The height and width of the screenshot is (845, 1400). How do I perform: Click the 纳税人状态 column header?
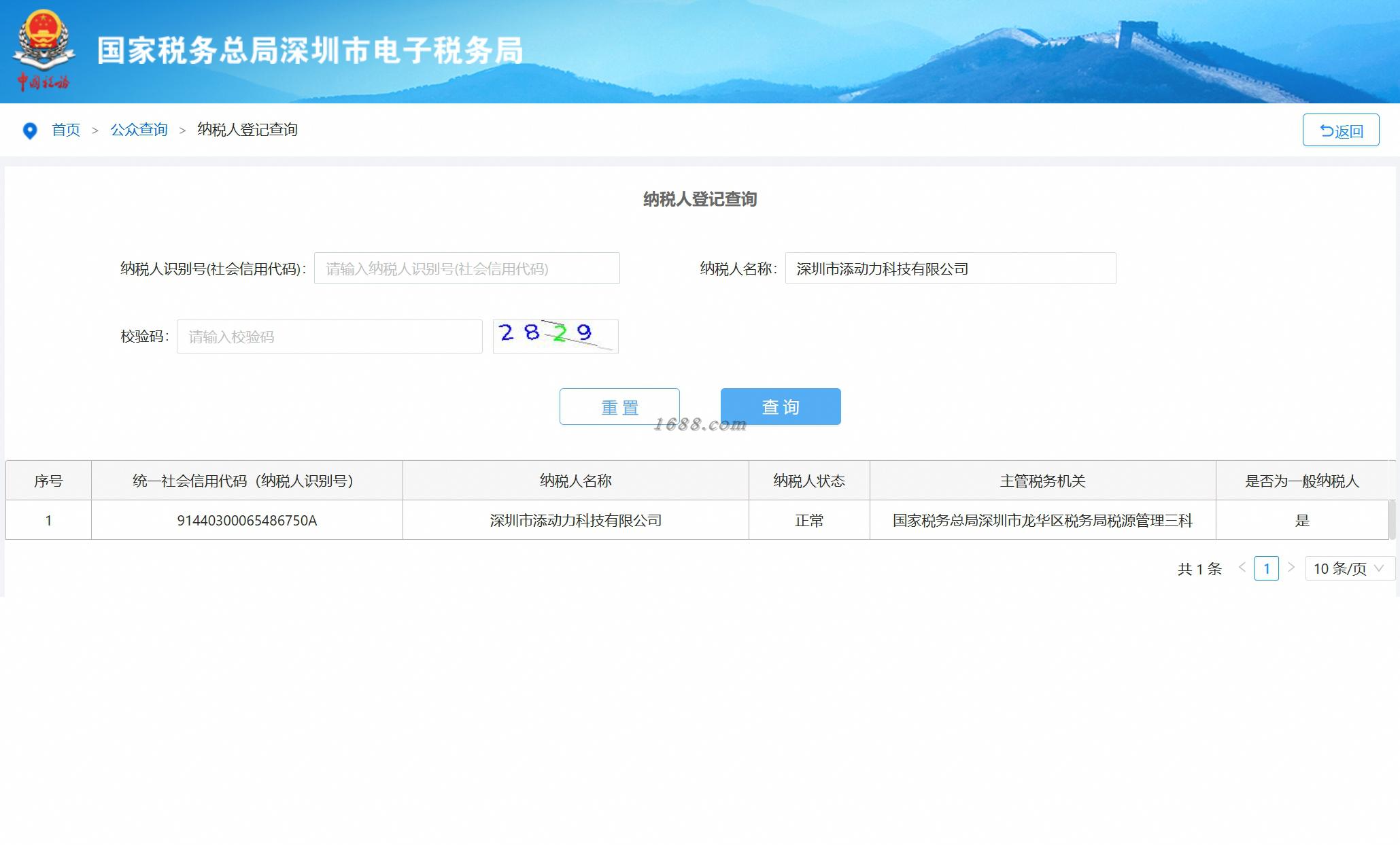(x=808, y=481)
